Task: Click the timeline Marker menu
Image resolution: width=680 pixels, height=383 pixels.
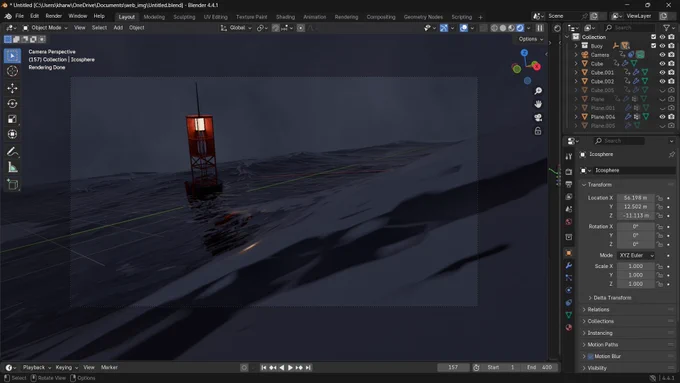Action: pos(109,367)
